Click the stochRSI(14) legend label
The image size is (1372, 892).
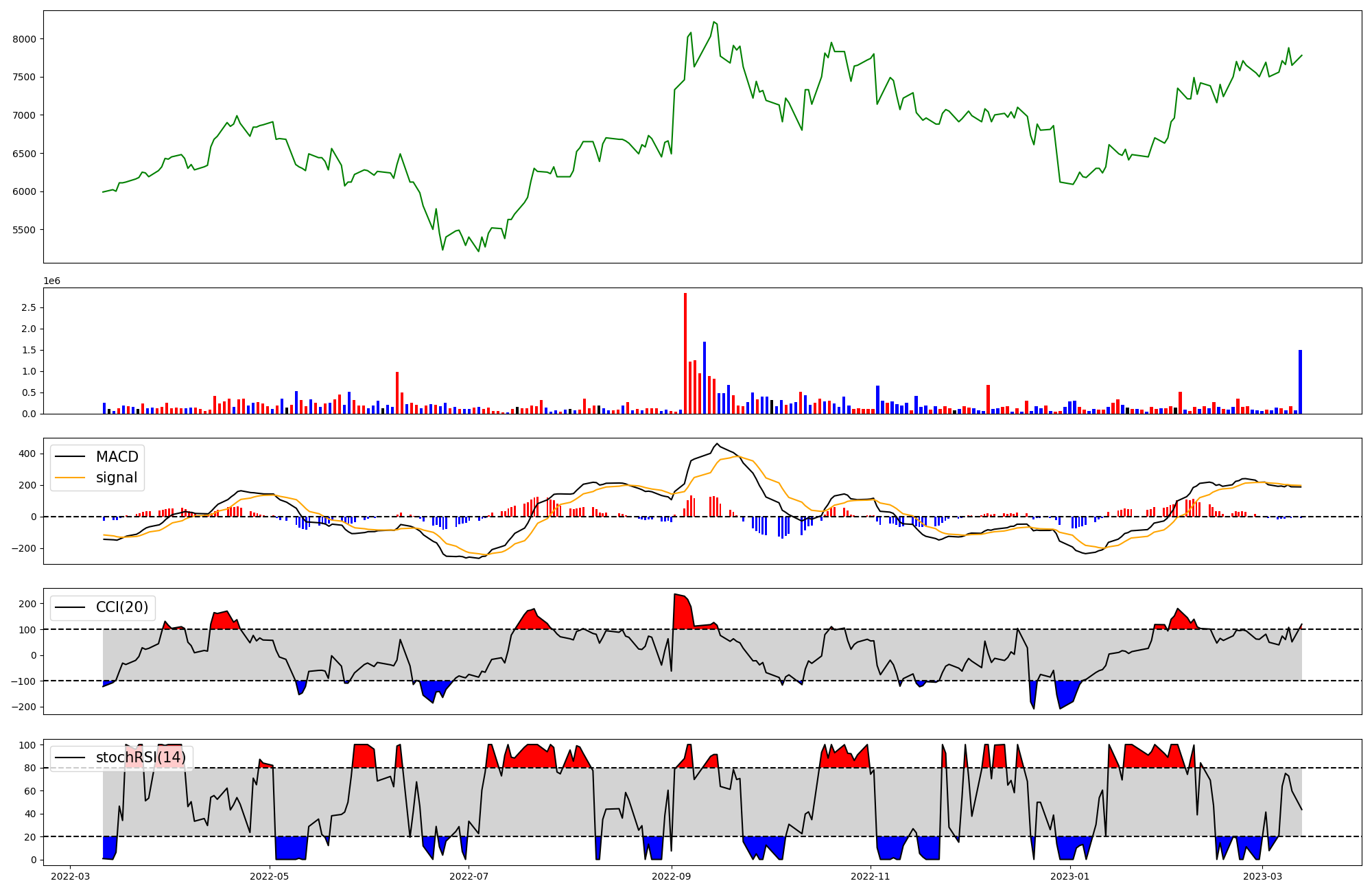(141, 758)
